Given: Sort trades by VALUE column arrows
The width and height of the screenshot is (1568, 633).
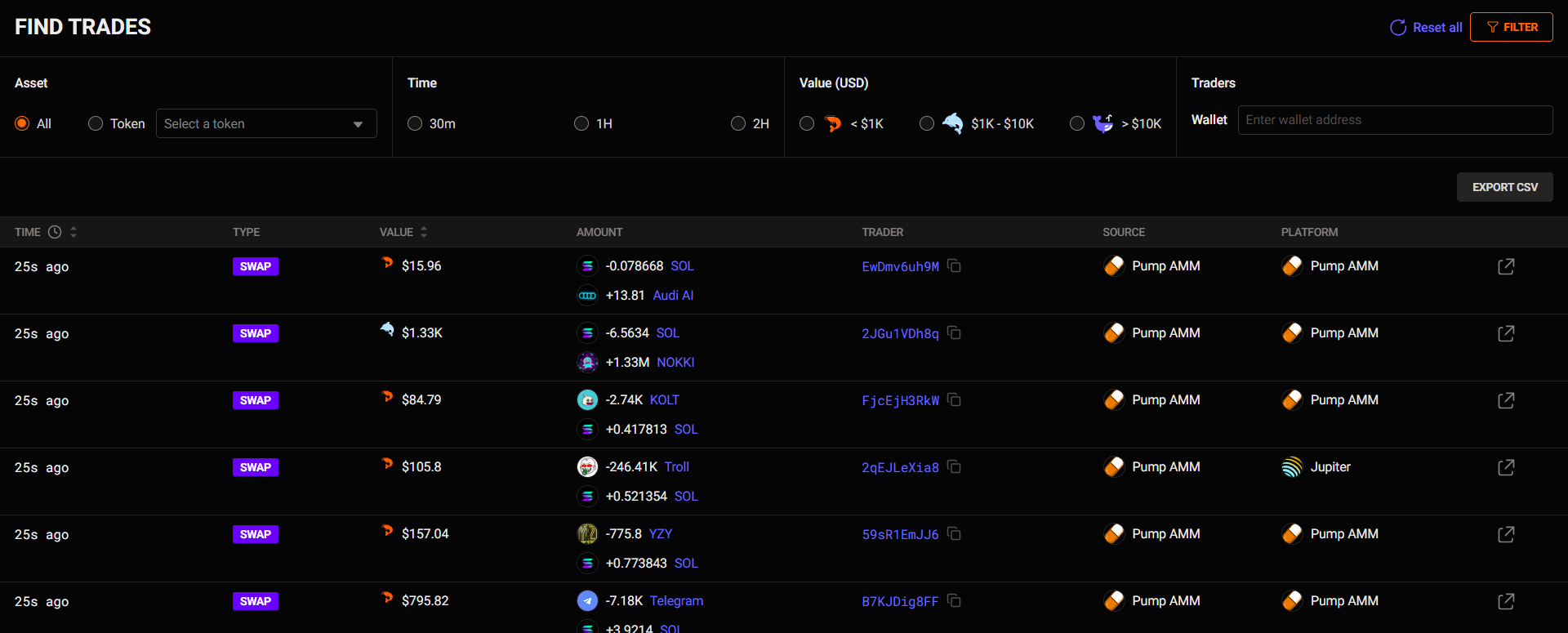Looking at the screenshot, I should click(424, 232).
